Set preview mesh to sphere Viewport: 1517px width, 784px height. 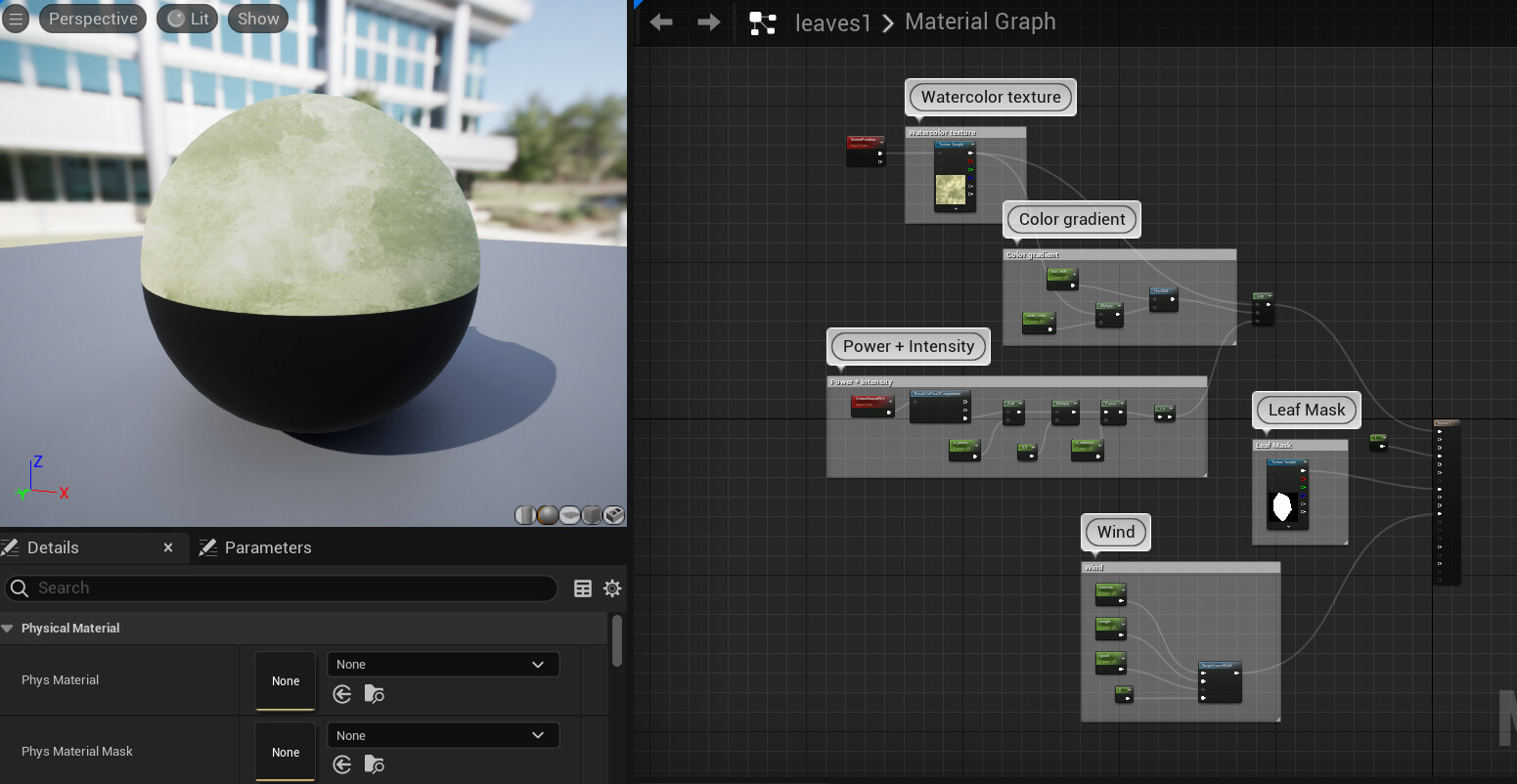pyautogui.click(x=548, y=515)
